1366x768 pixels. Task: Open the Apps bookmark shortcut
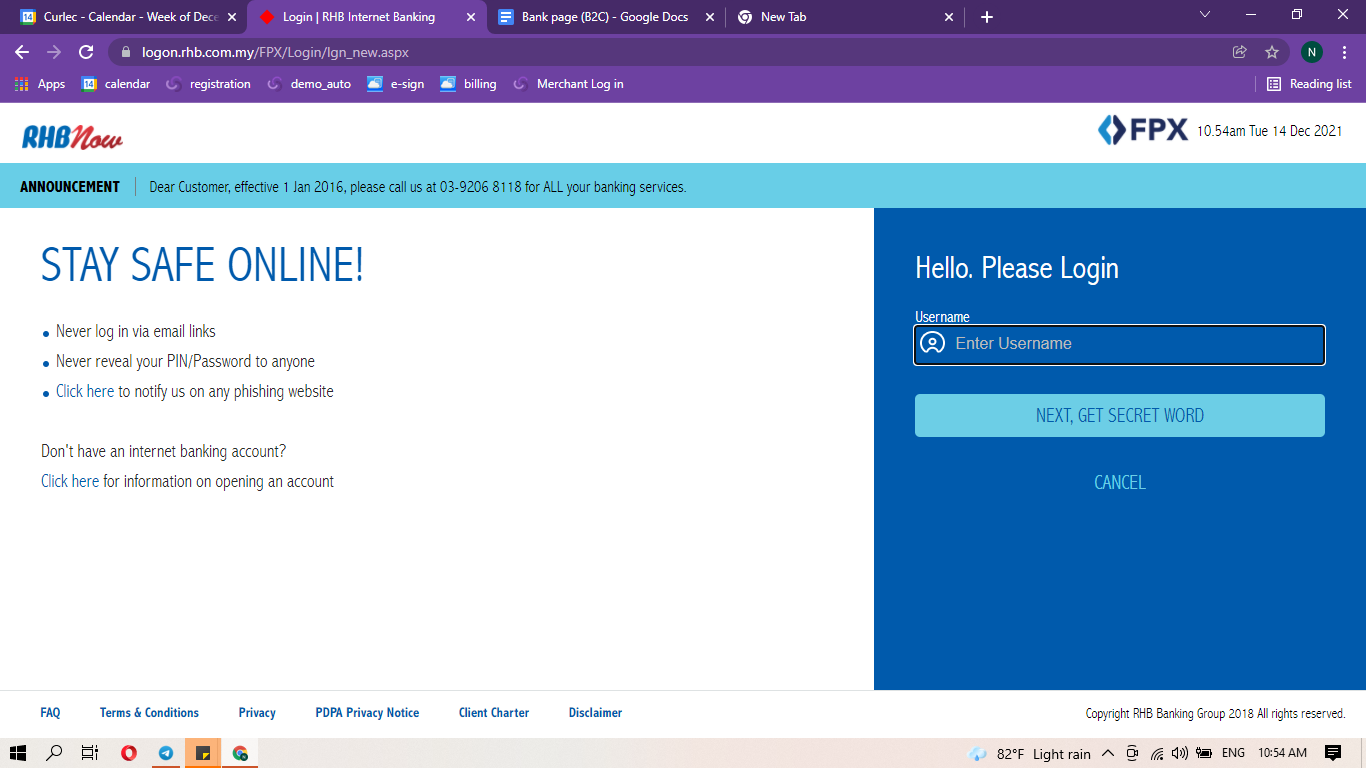coord(40,84)
